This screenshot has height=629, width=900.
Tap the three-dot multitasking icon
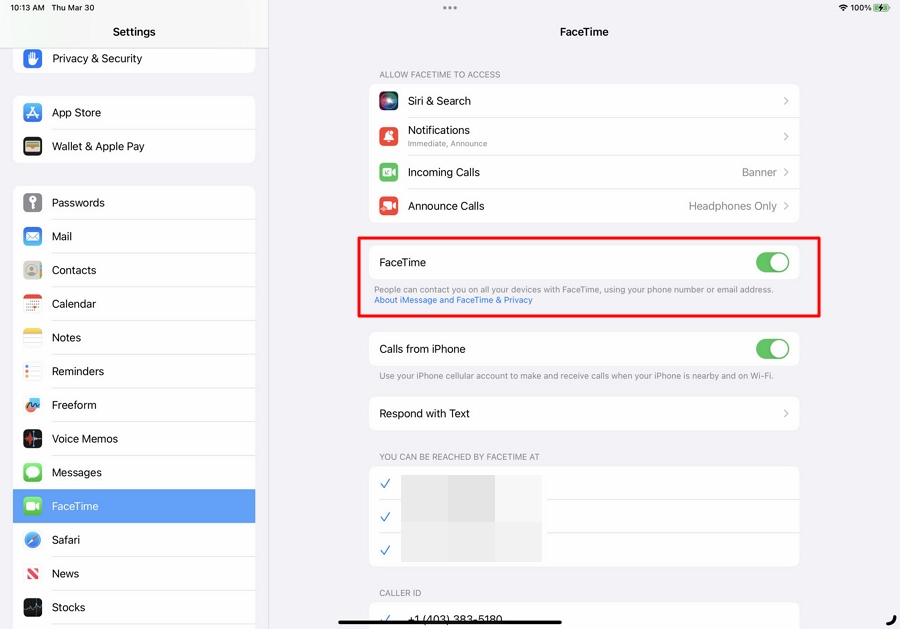click(x=450, y=8)
